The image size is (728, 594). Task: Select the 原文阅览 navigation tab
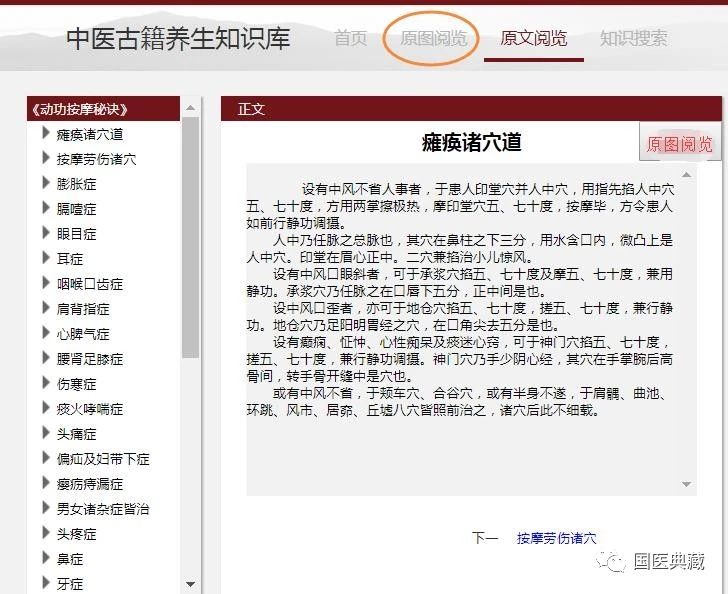[x=533, y=38]
